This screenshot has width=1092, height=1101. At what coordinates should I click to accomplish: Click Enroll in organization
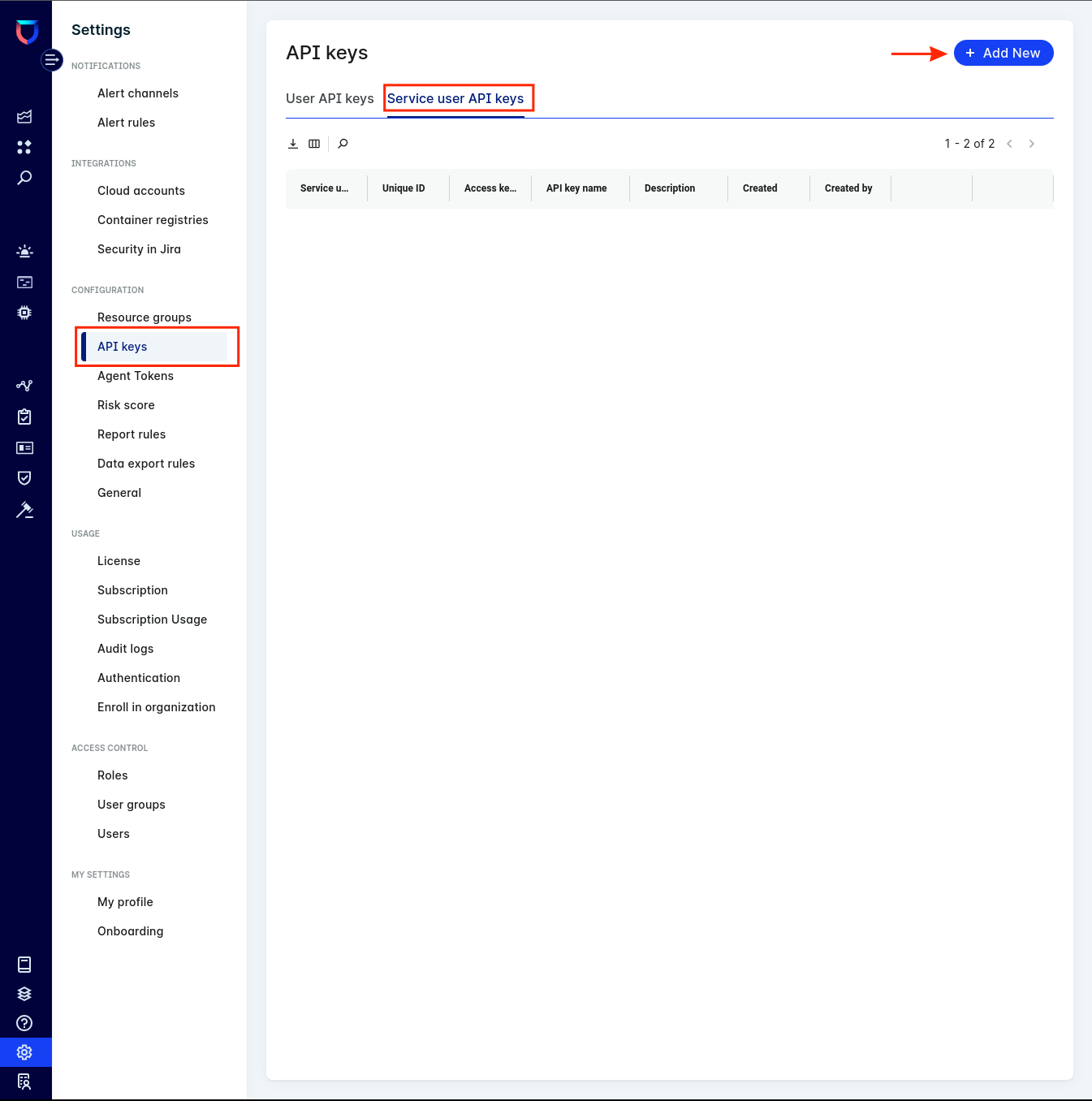(157, 707)
